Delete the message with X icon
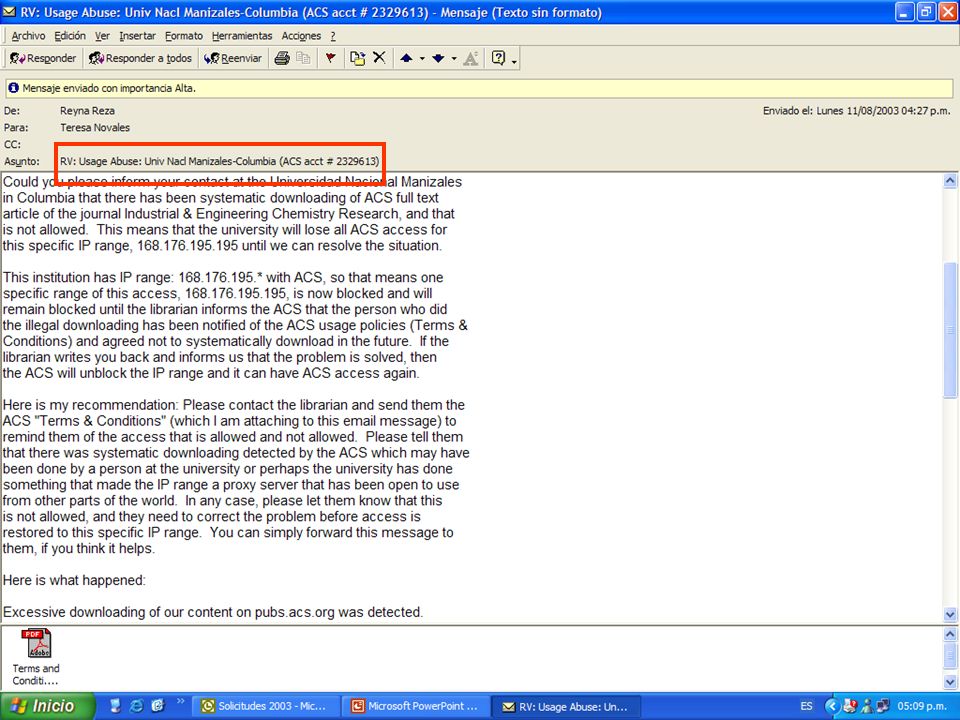Viewport: 960px width, 720px height. [380, 58]
